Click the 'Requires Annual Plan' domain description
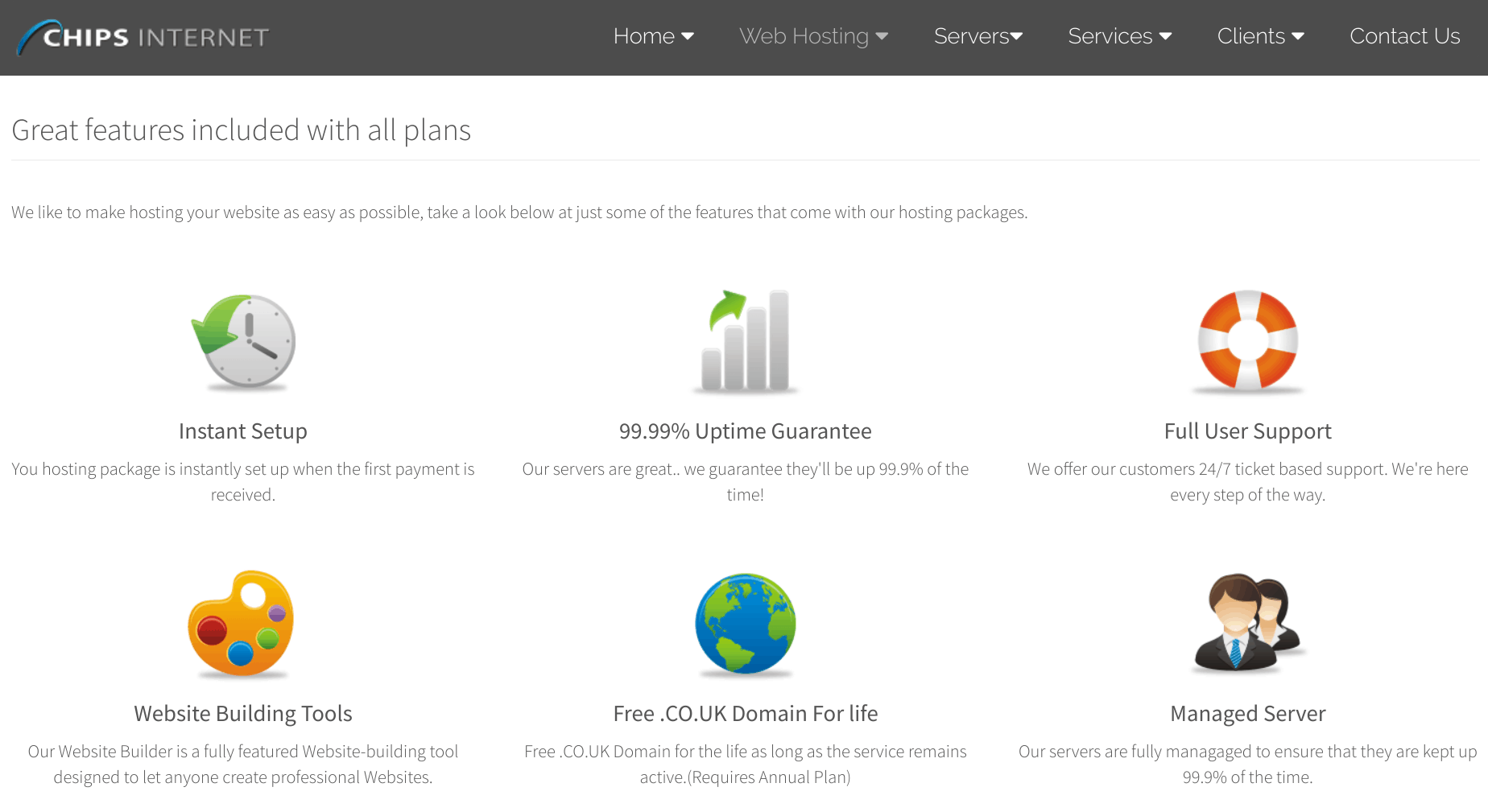The width and height of the screenshot is (1488, 812). 746,765
